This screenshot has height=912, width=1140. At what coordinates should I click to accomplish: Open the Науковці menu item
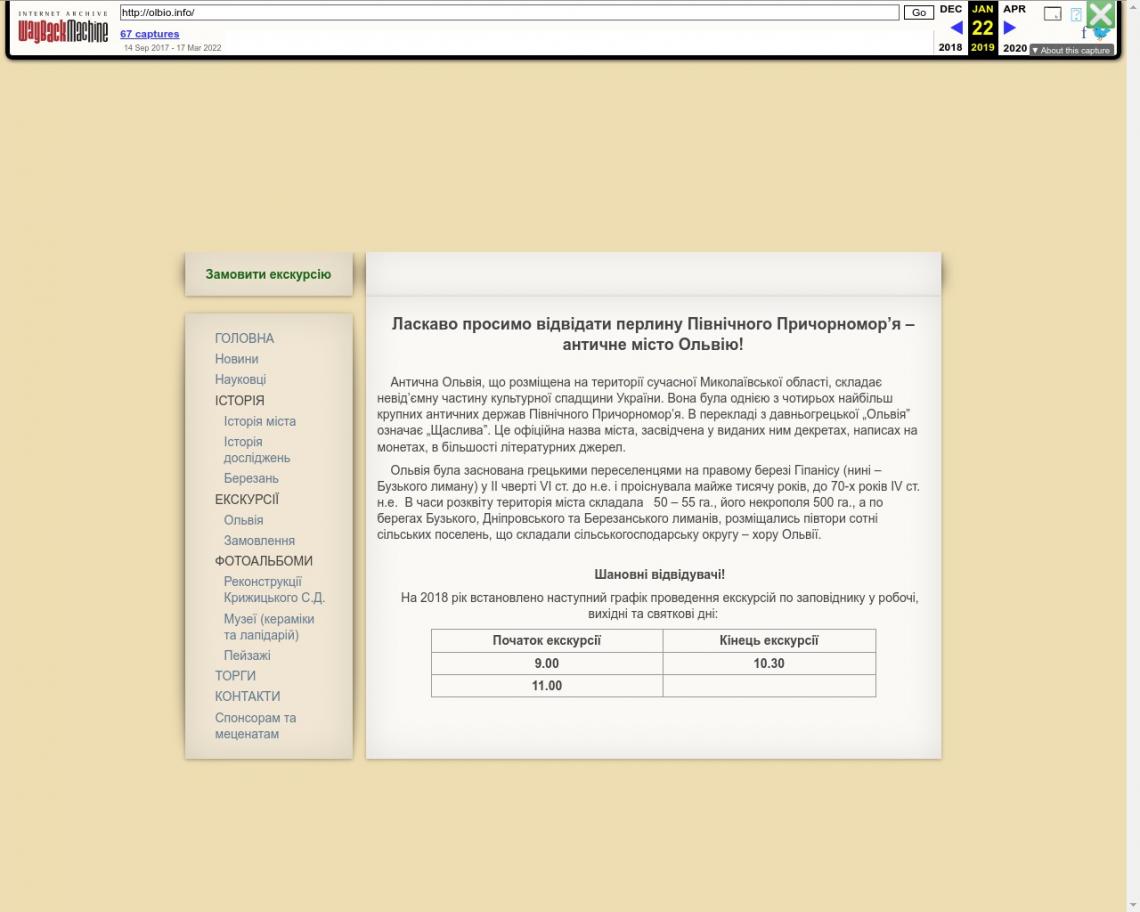[240, 379]
